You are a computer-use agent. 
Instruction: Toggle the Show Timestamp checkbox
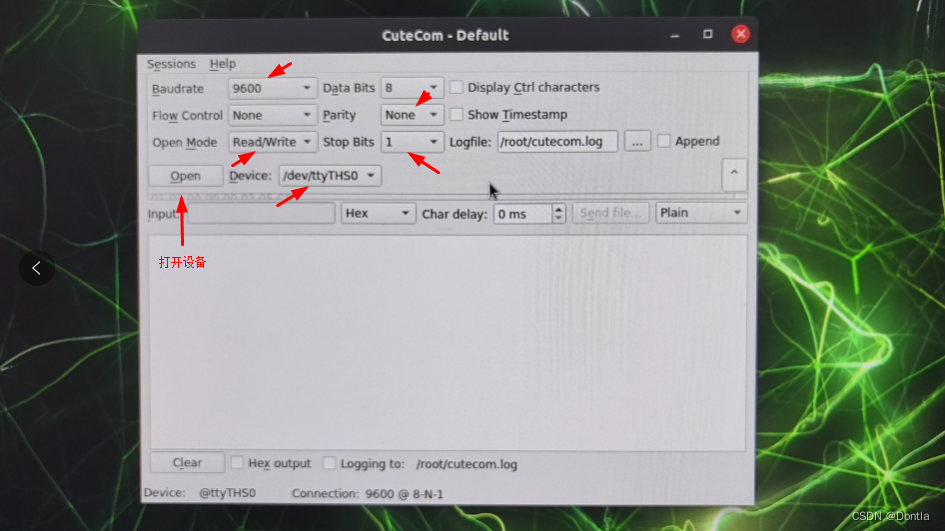(457, 115)
